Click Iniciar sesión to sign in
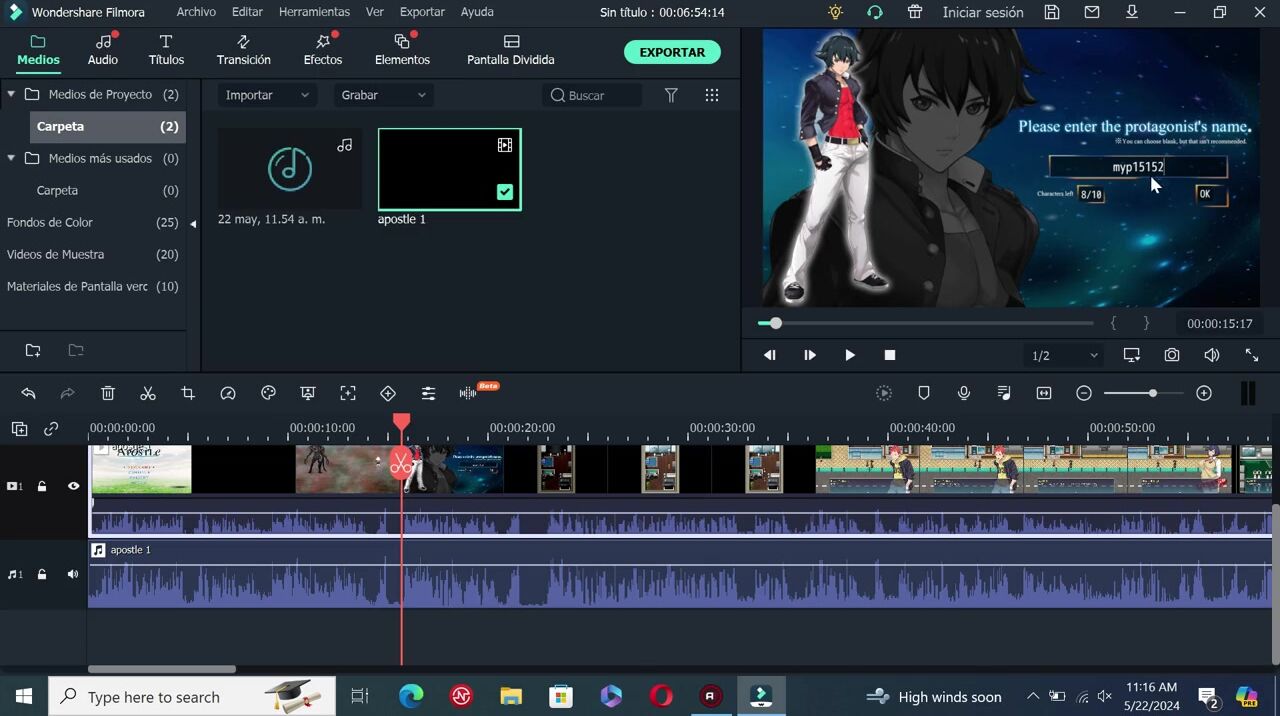The image size is (1280, 716). pos(982,12)
